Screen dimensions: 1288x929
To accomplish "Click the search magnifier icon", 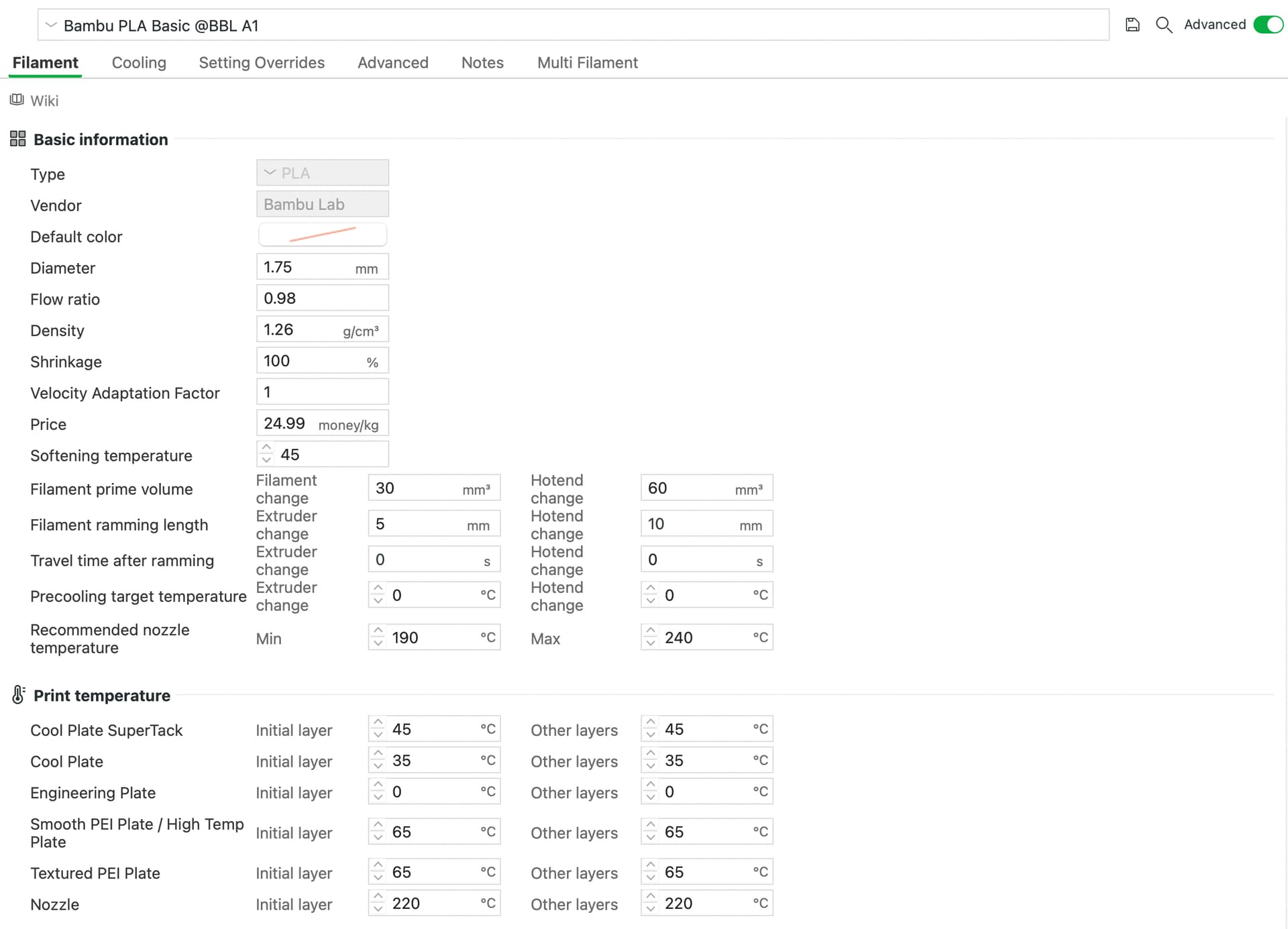I will pyautogui.click(x=1164, y=25).
